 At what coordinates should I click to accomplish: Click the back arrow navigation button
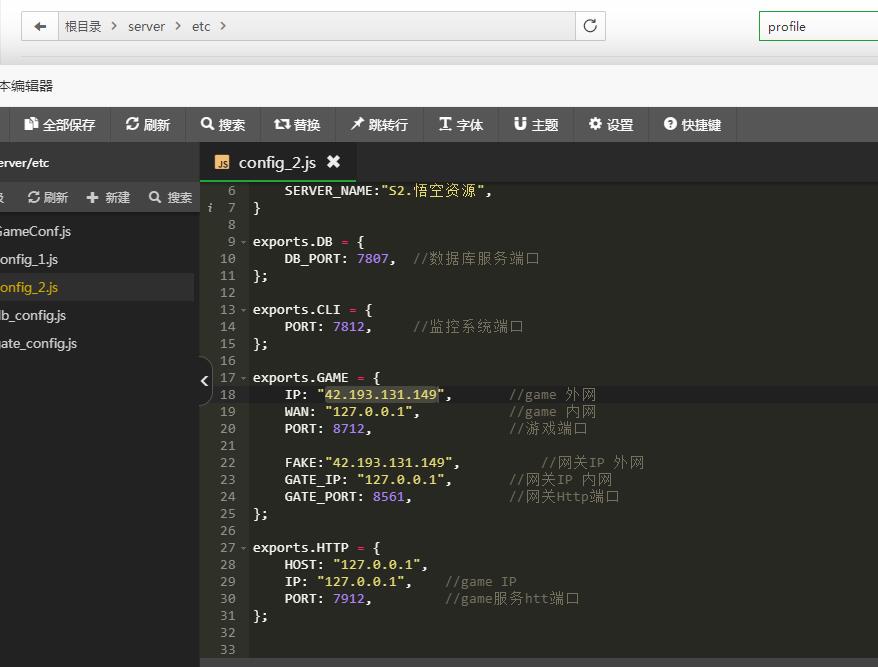39,27
